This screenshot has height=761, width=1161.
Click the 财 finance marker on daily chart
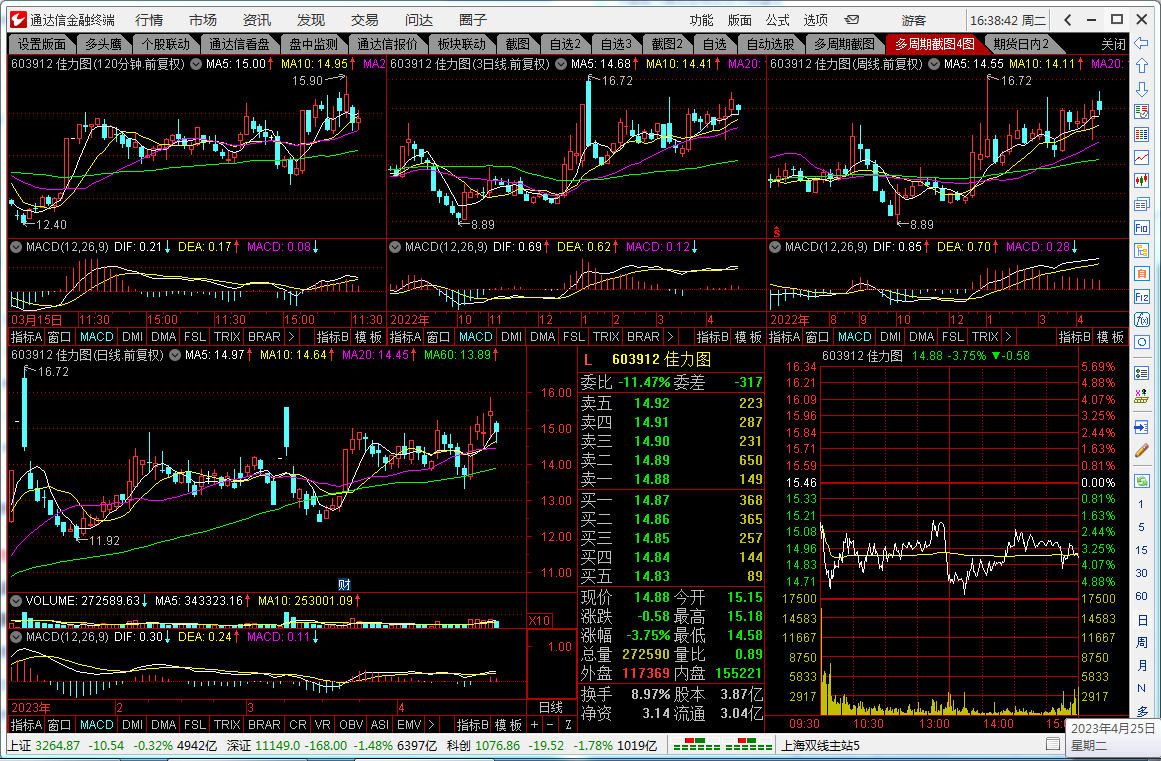click(x=344, y=585)
